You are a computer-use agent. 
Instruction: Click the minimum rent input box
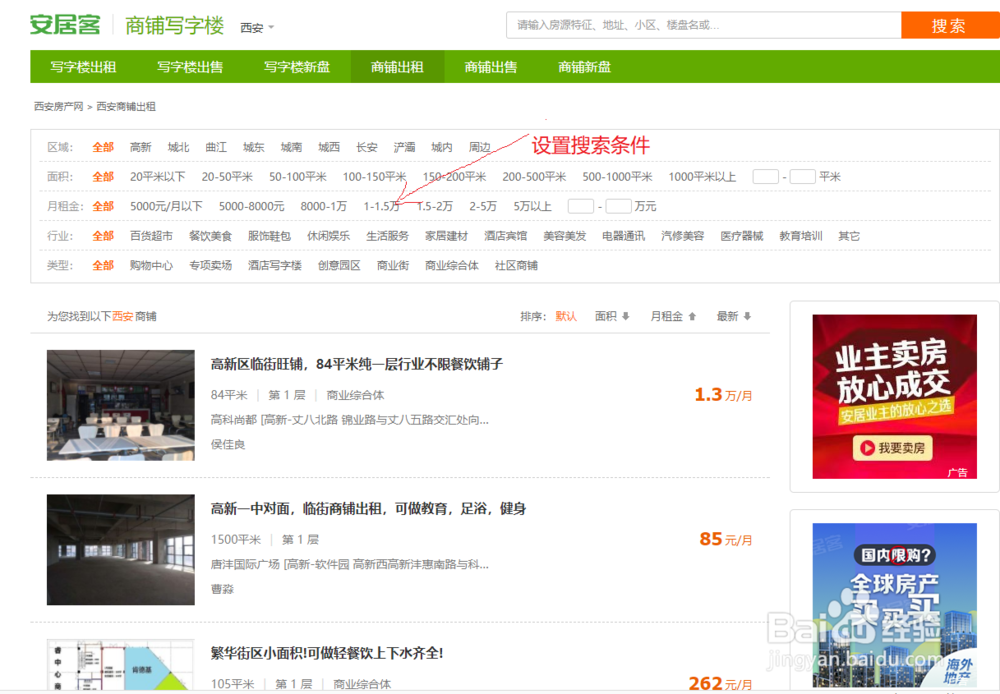click(580, 206)
